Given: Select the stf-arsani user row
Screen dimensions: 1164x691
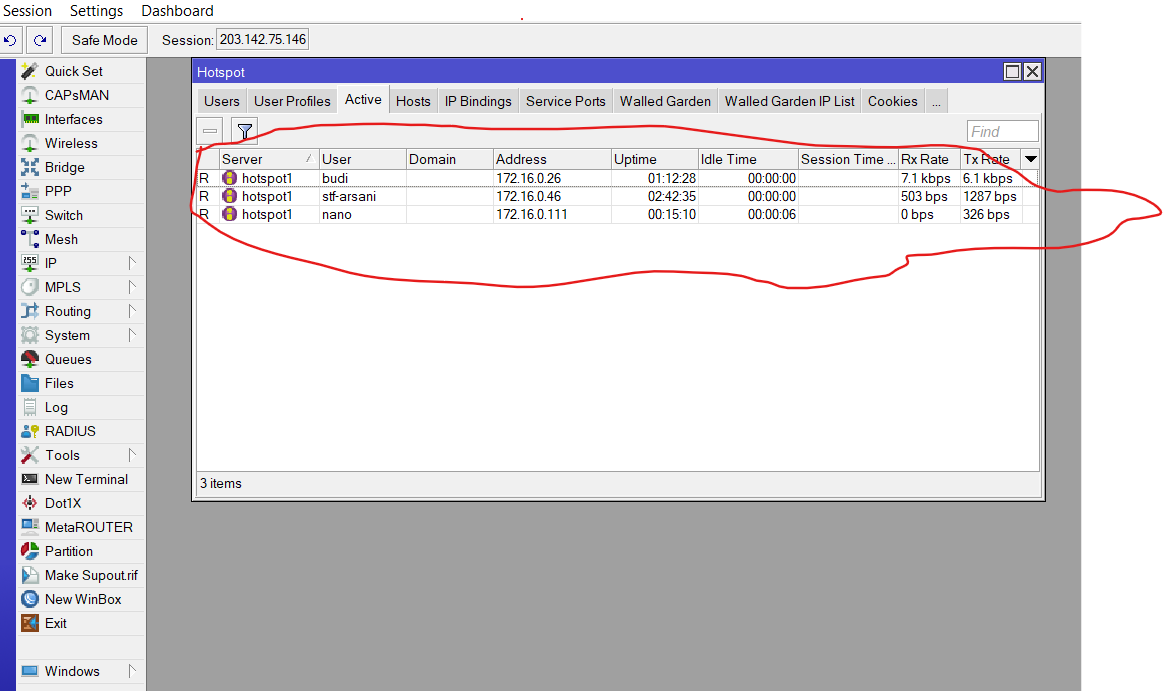Looking at the screenshot, I should (x=616, y=197).
